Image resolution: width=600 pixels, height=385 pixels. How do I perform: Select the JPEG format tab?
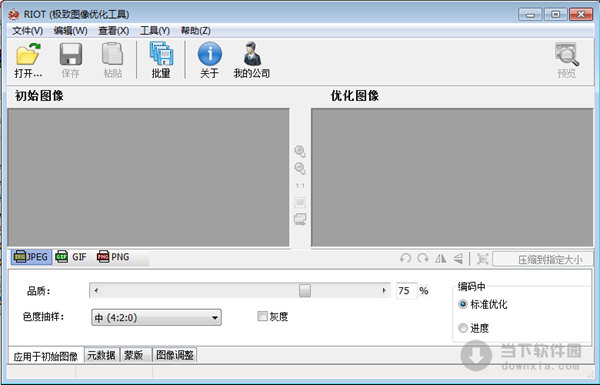31,257
